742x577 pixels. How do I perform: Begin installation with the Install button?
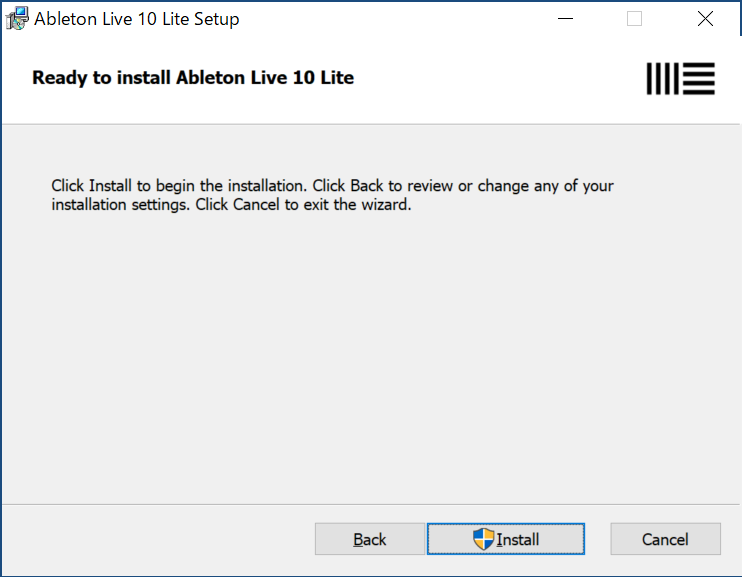(x=506, y=539)
